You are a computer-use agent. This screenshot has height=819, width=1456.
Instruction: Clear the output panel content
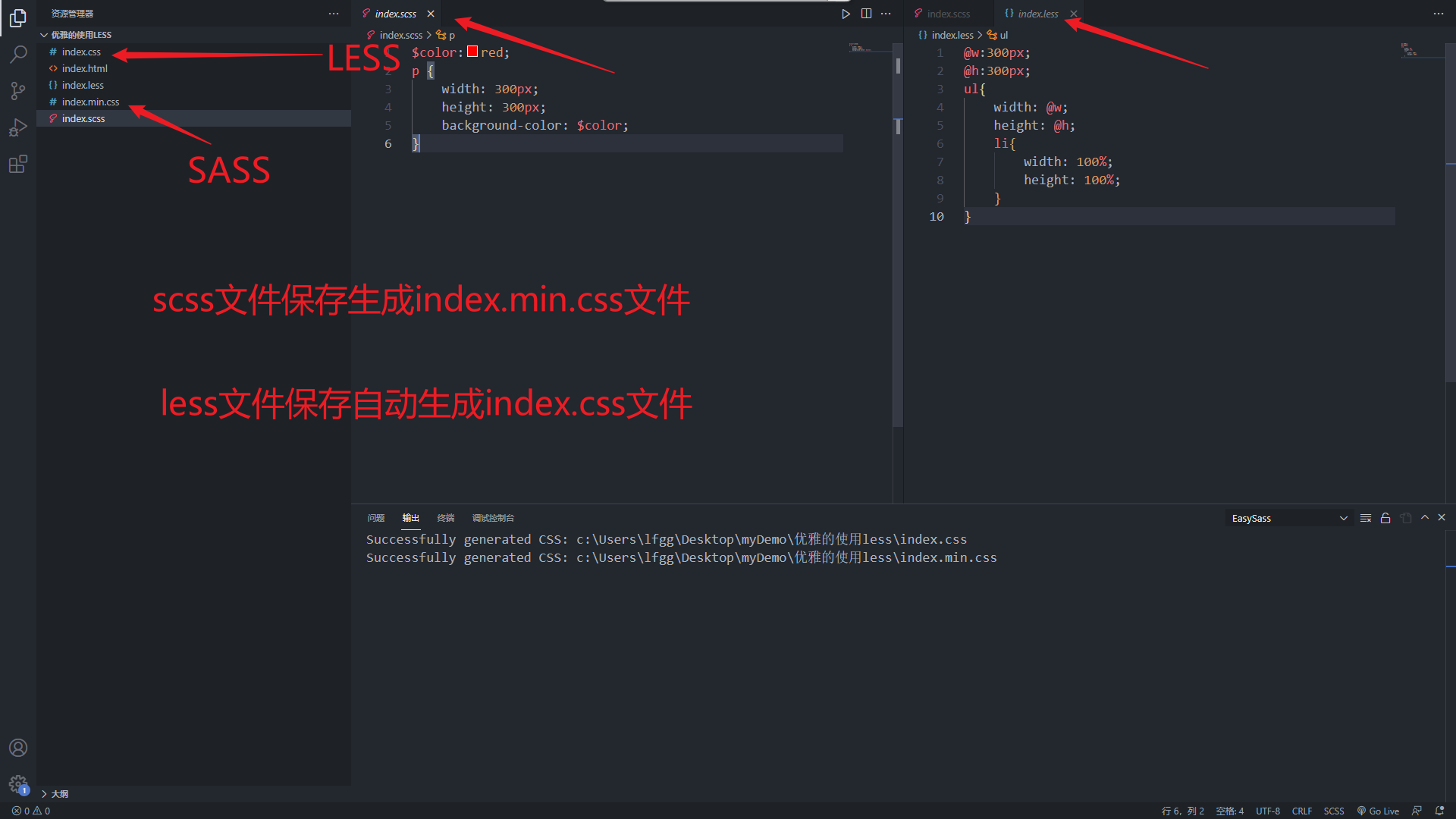pos(1365,518)
